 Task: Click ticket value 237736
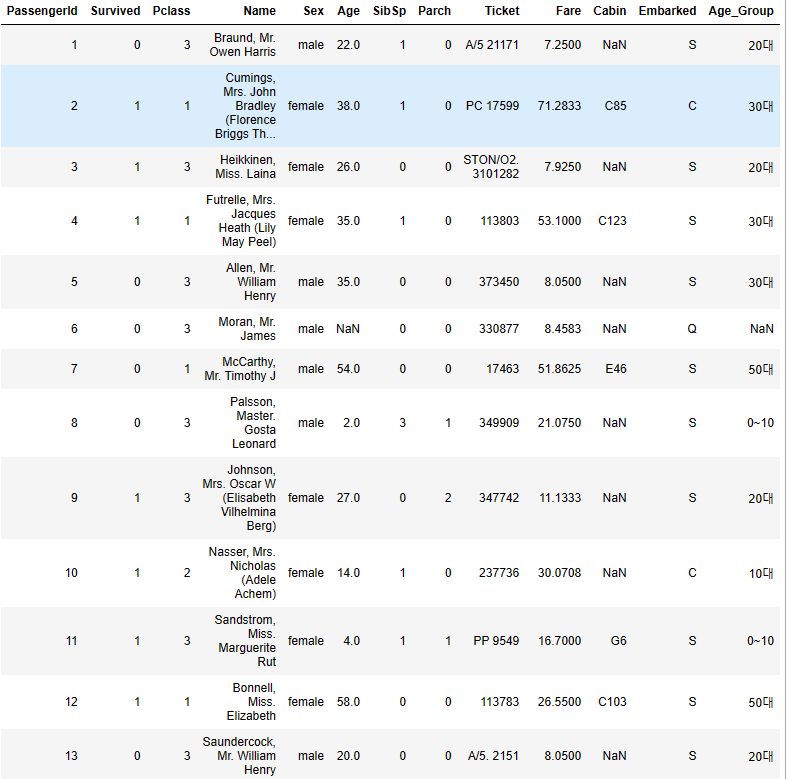499,573
